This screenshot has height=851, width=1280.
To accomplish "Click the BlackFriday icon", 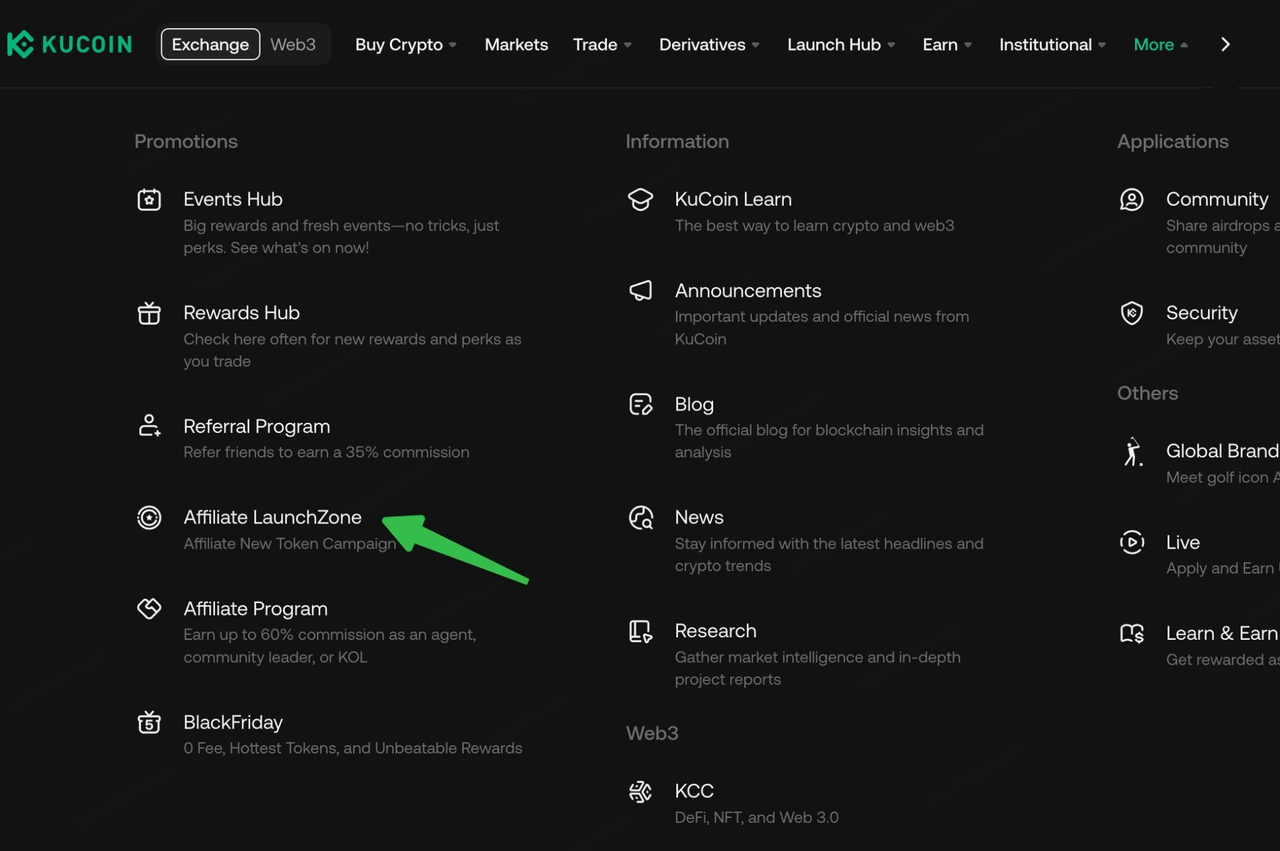I will [149, 722].
